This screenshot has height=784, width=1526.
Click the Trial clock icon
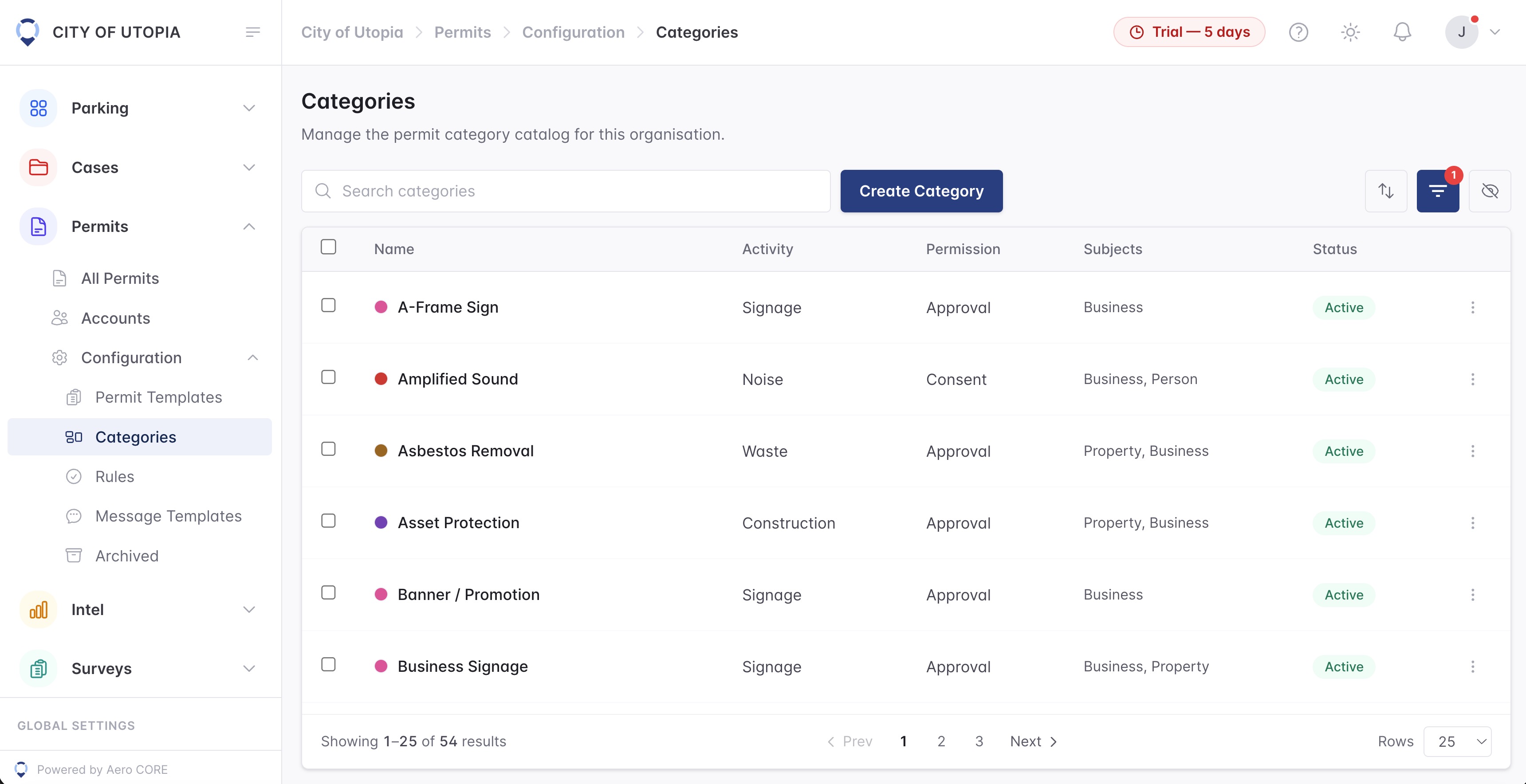point(1136,32)
